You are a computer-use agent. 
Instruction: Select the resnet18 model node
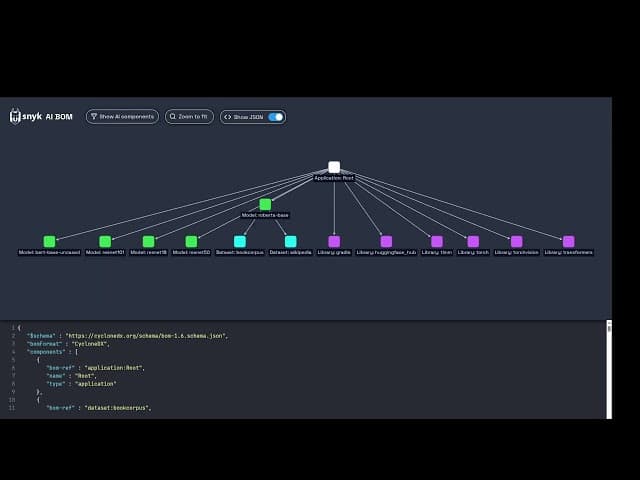pyautogui.click(x=149, y=241)
